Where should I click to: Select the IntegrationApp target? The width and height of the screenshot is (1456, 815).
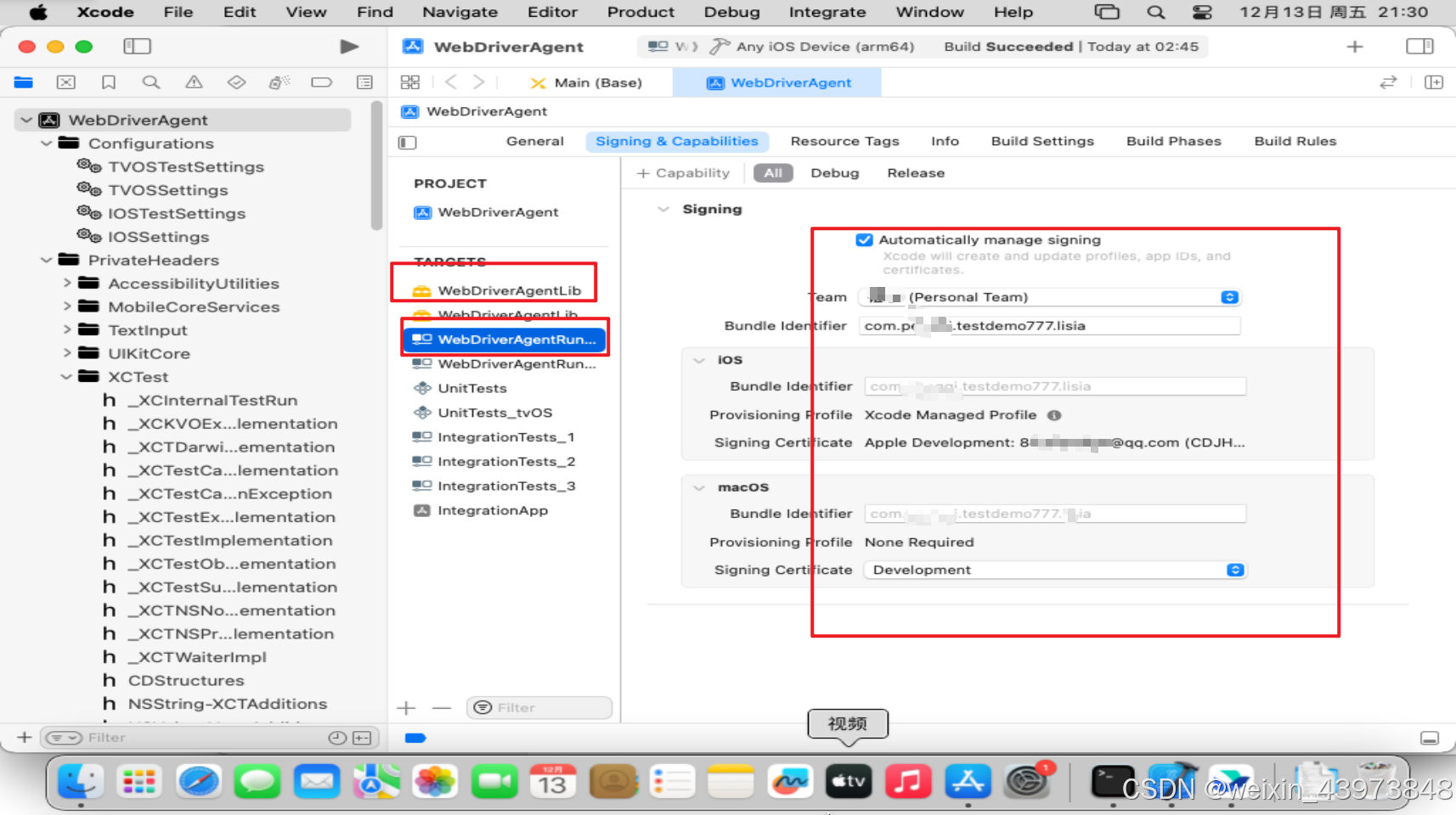493,511
